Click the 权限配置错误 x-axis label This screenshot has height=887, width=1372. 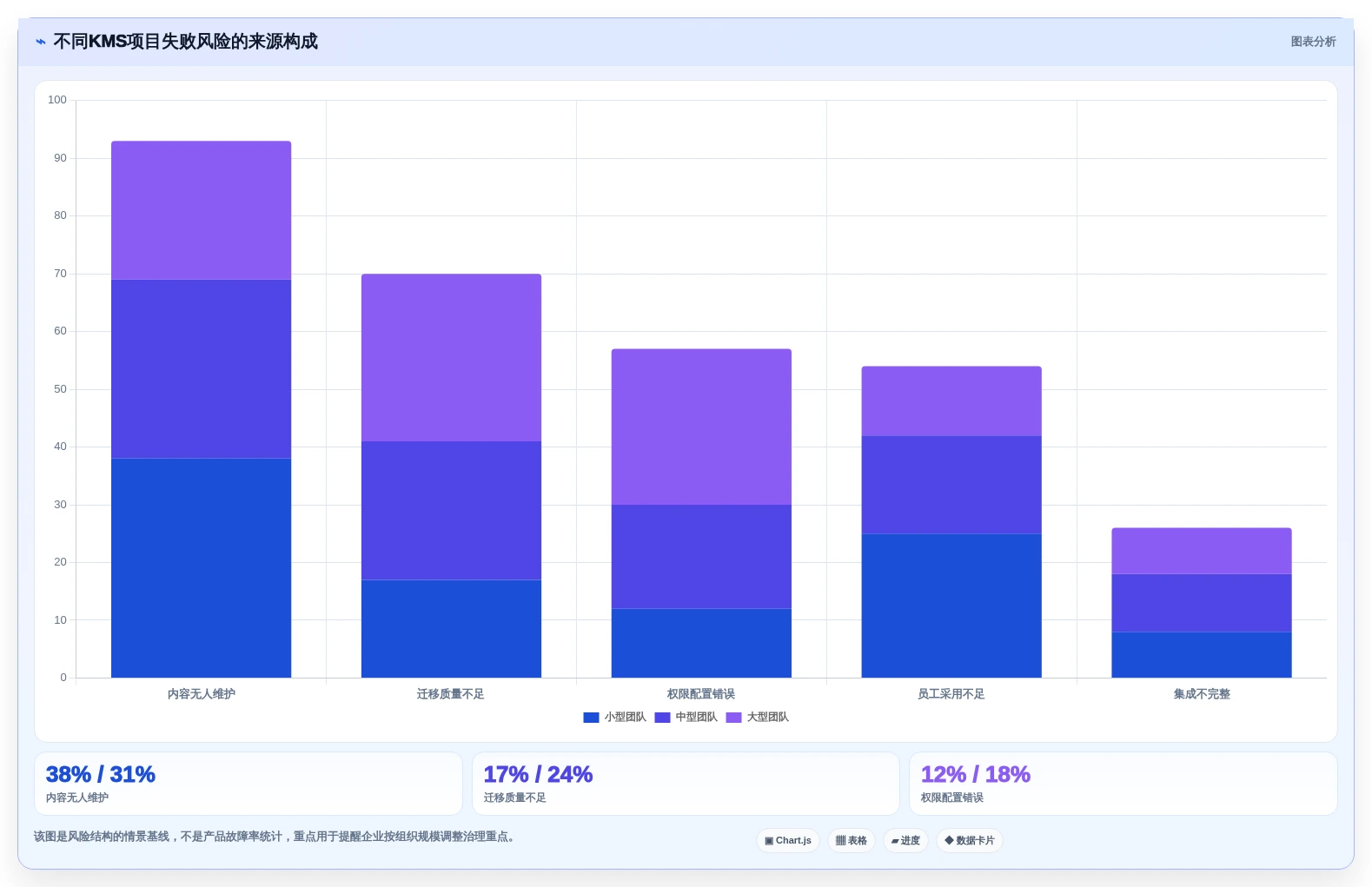[x=701, y=694]
